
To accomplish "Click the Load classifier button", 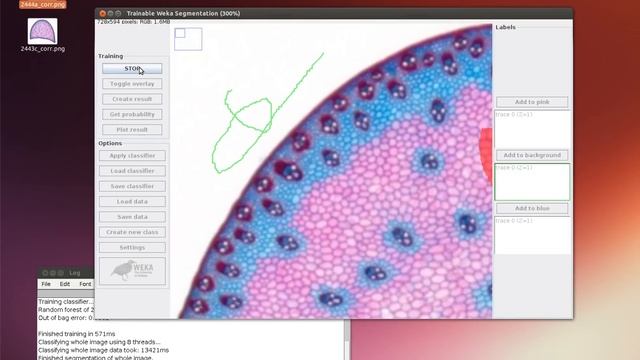I will [132, 171].
